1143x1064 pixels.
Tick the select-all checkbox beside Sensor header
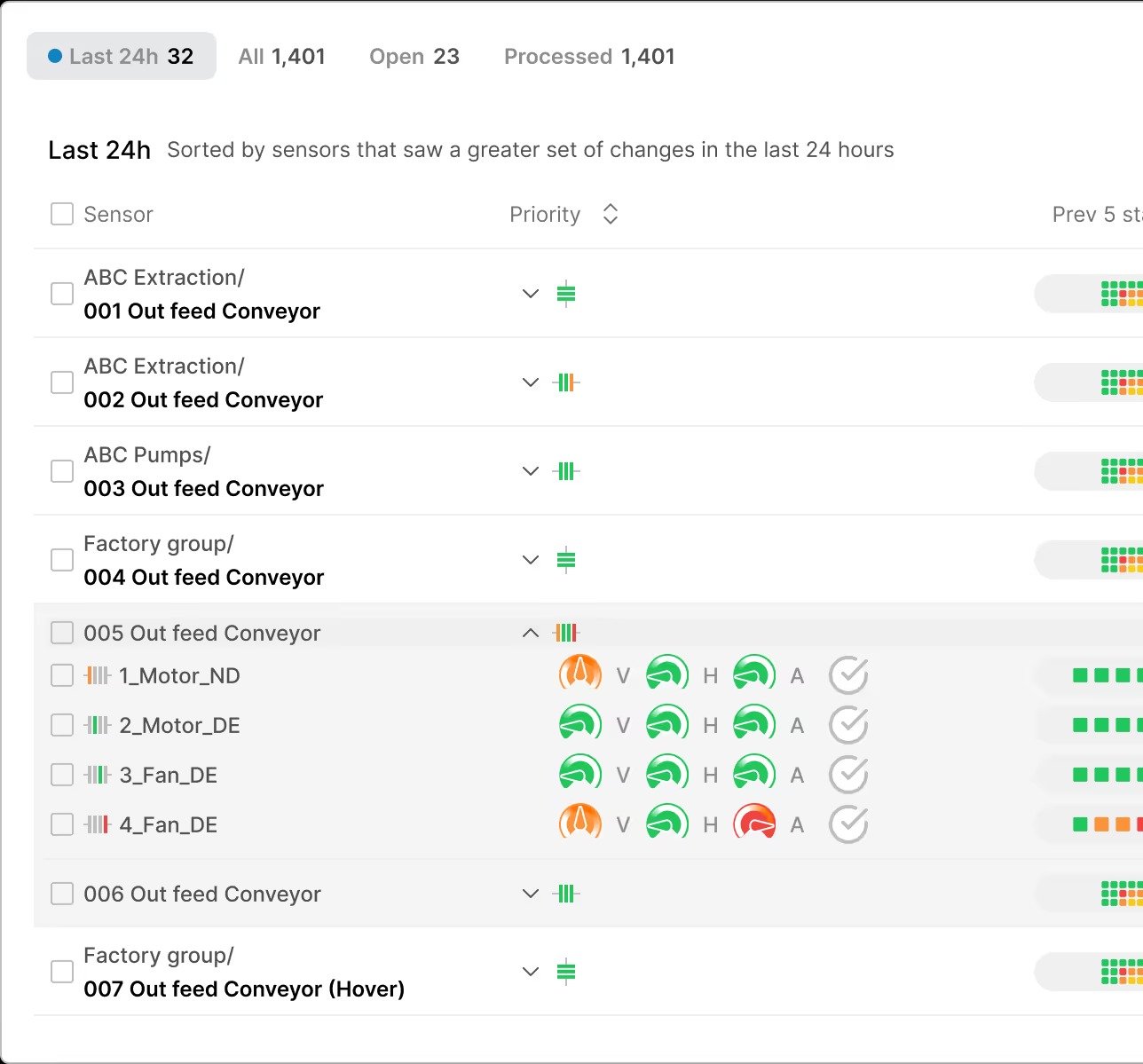(62, 214)
